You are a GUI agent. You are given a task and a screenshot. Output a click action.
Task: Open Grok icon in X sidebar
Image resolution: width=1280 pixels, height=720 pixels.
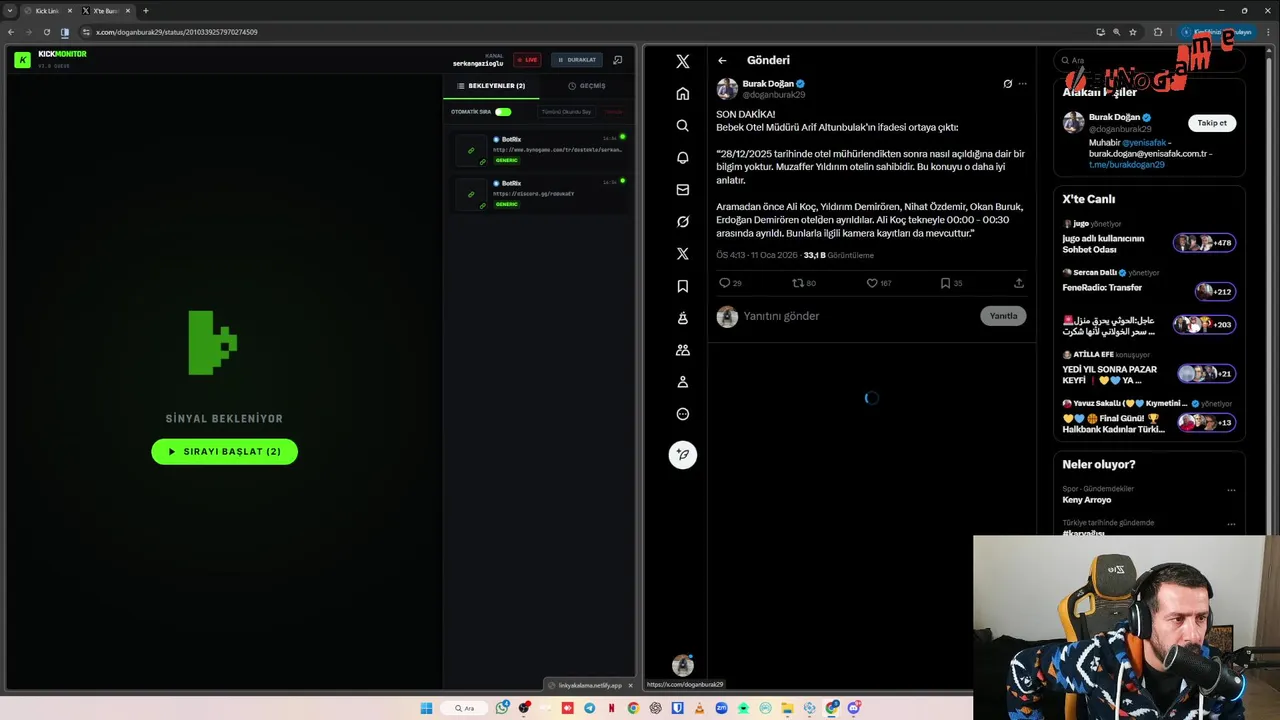click(x=683, y=222)
